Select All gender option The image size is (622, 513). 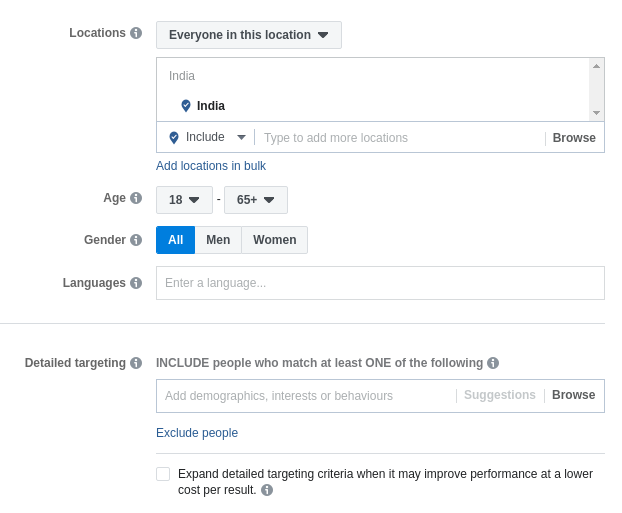176,240
